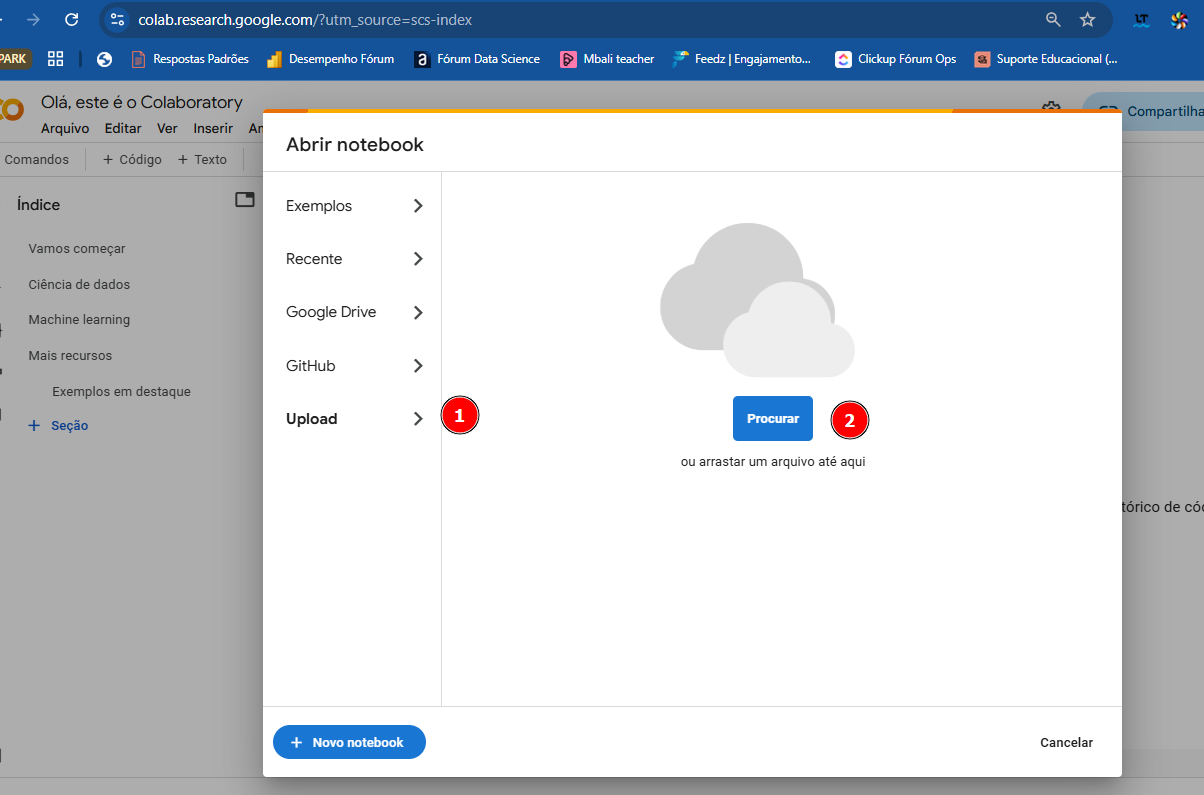Viewport: 1204px width, 795px height.
Task: Click the globe bookmark icon
Action: [x=104, y=59]
